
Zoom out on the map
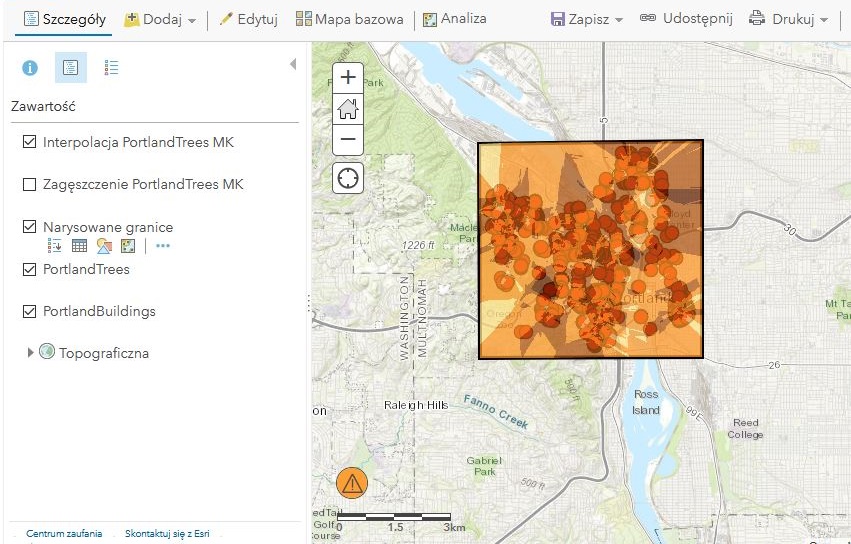click(348, 140)
